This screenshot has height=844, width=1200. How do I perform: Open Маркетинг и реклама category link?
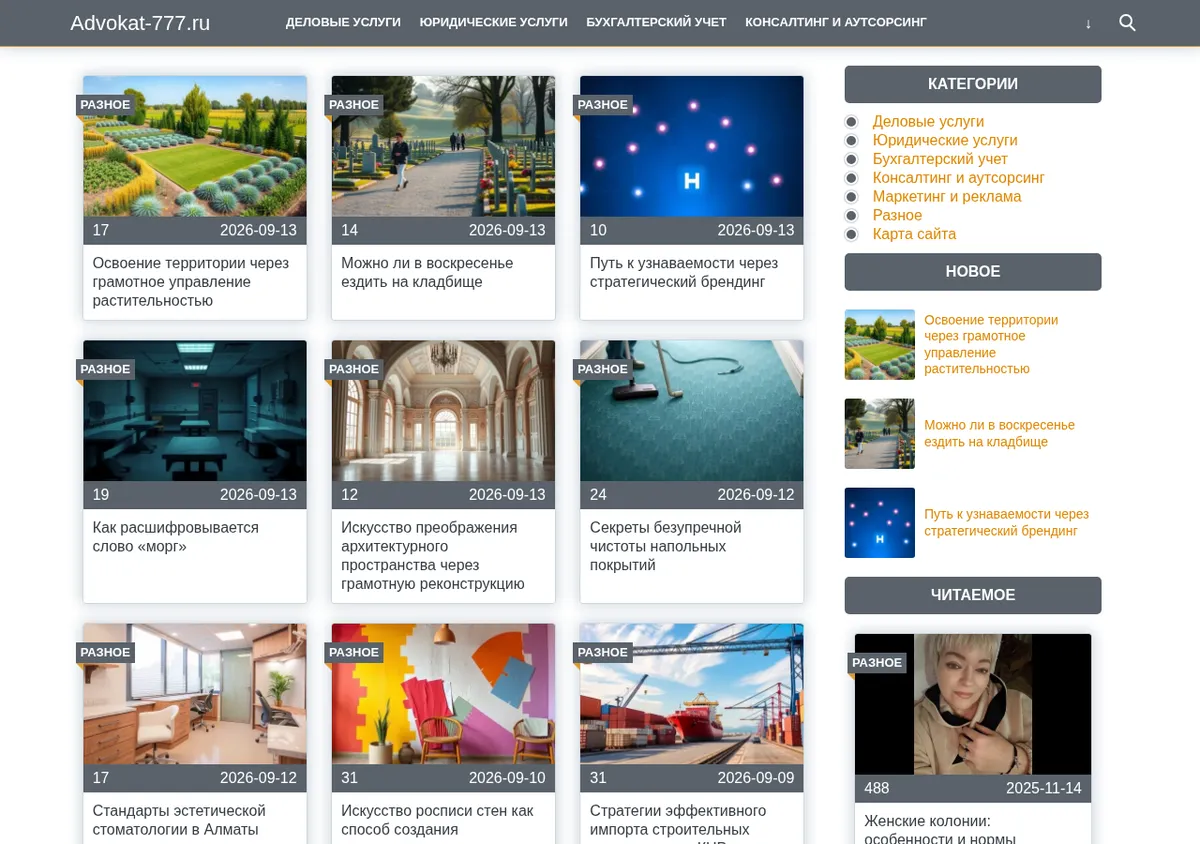947,197
